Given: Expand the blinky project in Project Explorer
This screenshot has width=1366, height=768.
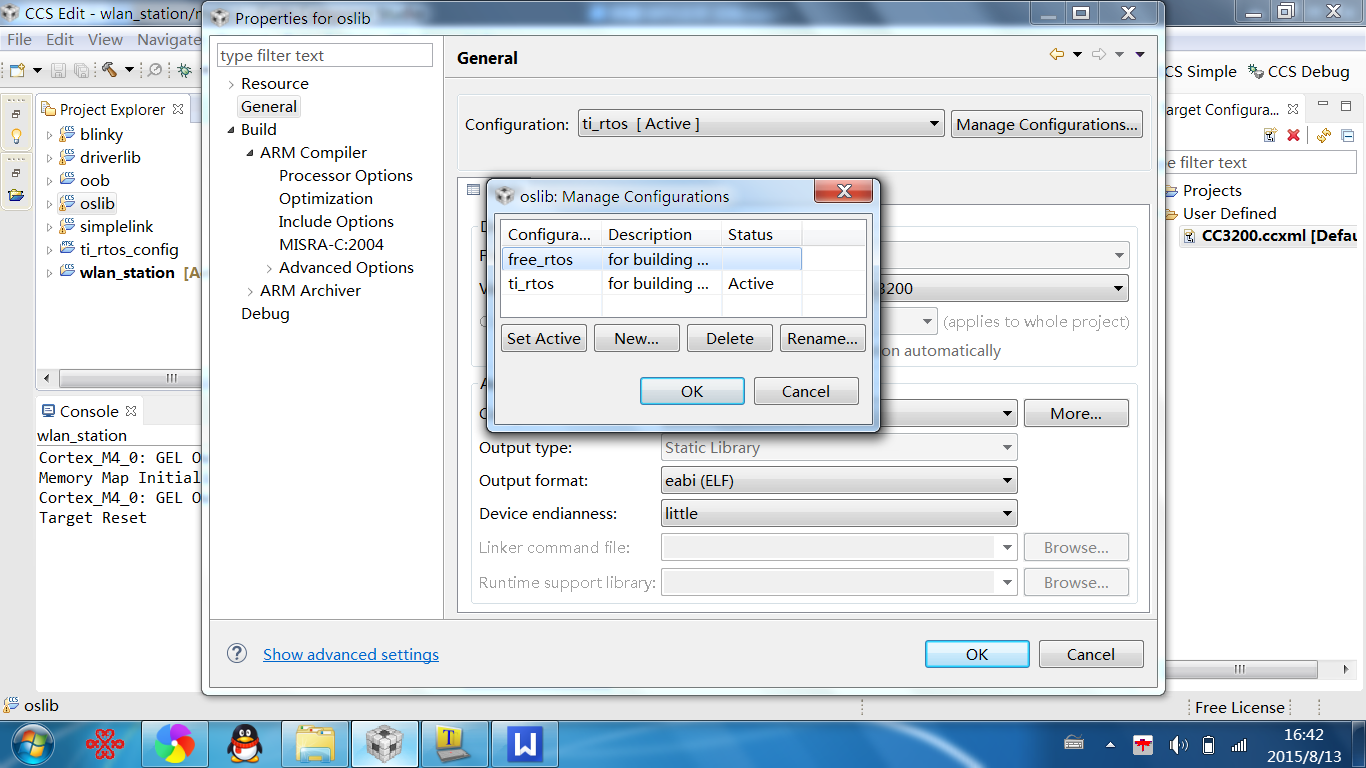Looking at the screenshot, I should (49, 135).
